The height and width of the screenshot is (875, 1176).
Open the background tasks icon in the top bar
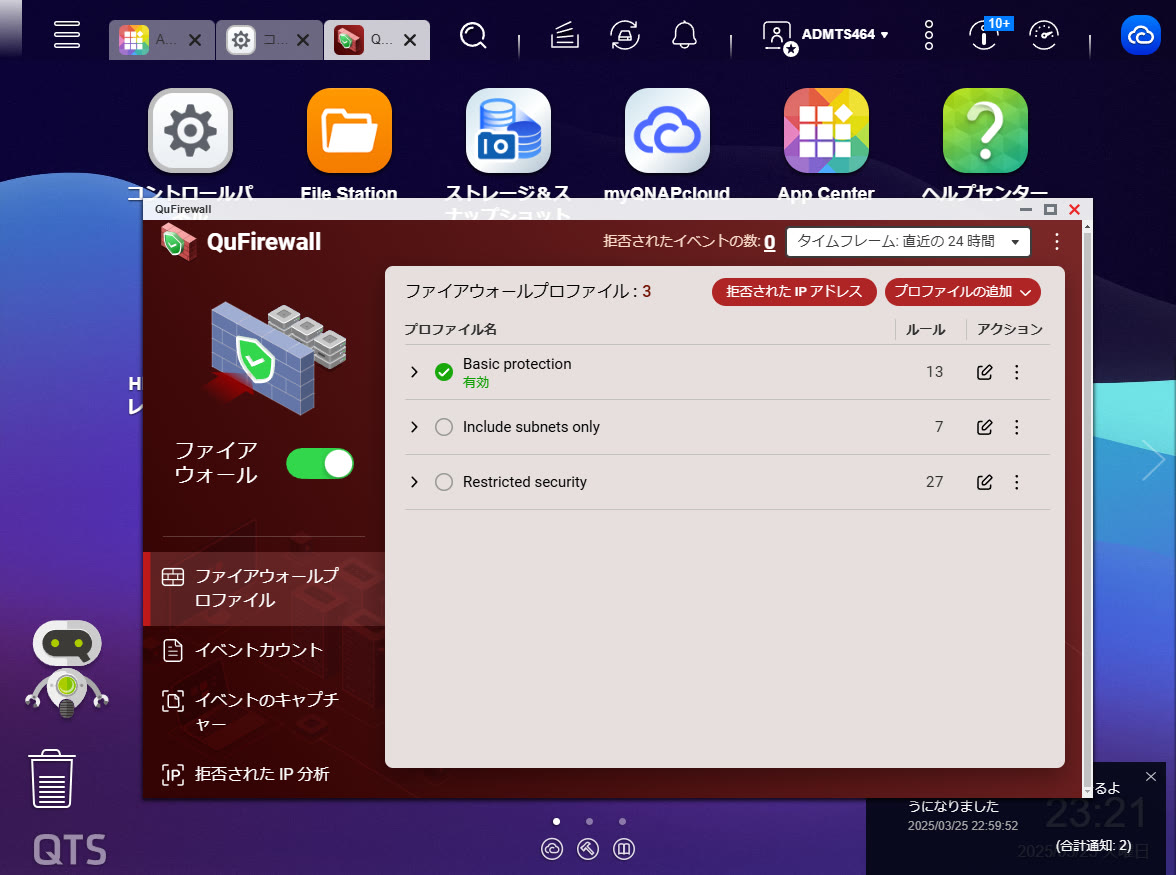pyautogui.click(x=565, y=34)
